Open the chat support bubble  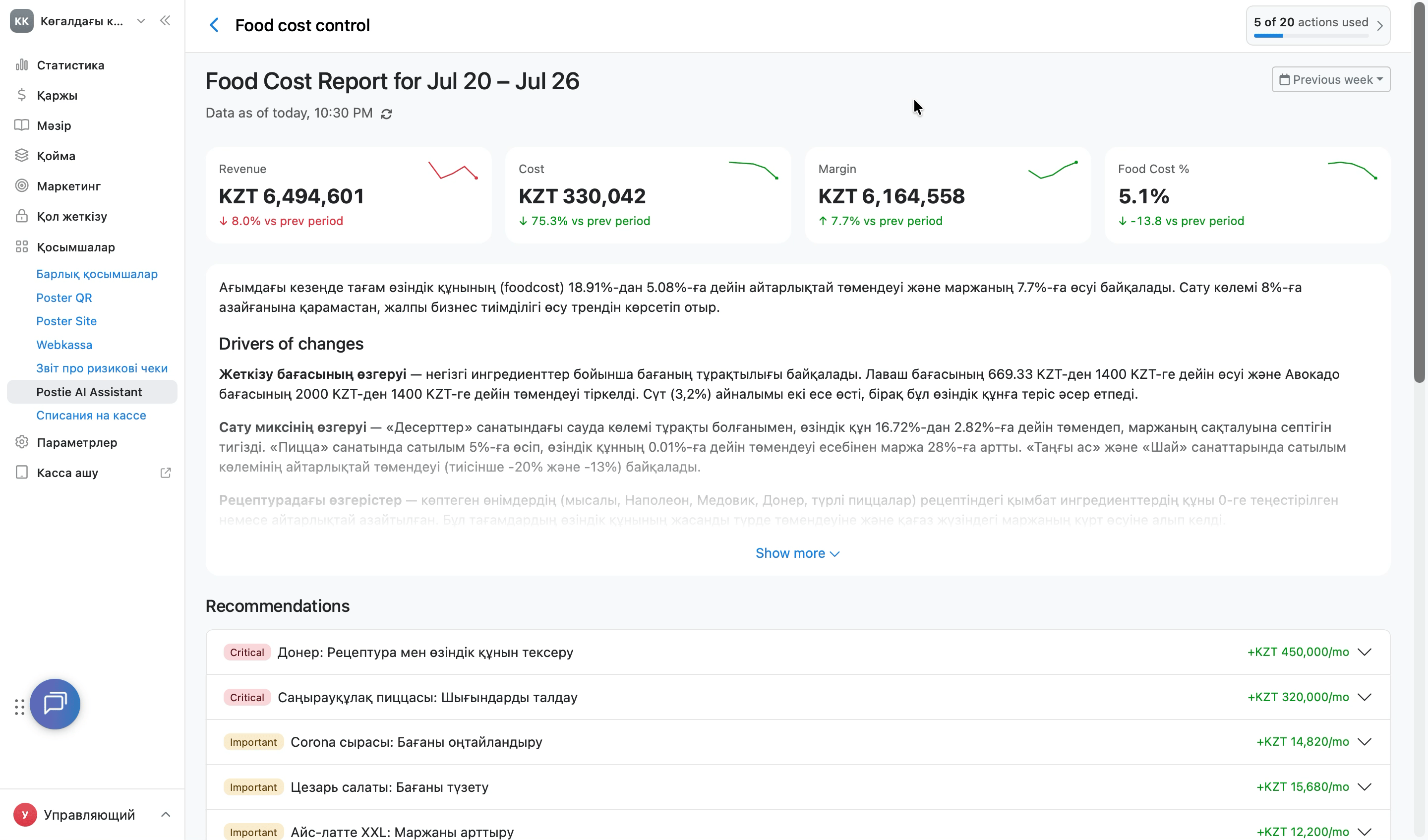(x=55, y=704)
